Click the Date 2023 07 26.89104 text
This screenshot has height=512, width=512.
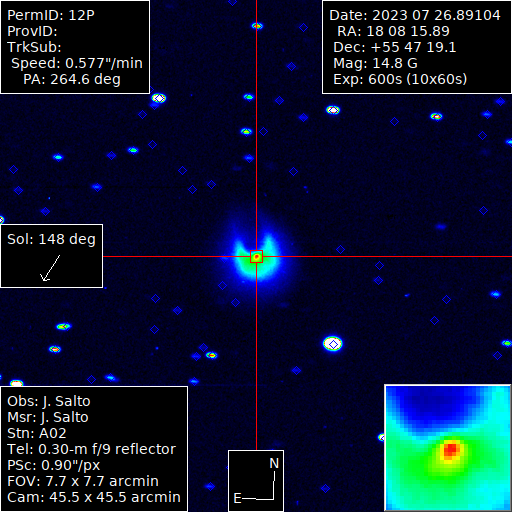point(415,15)
